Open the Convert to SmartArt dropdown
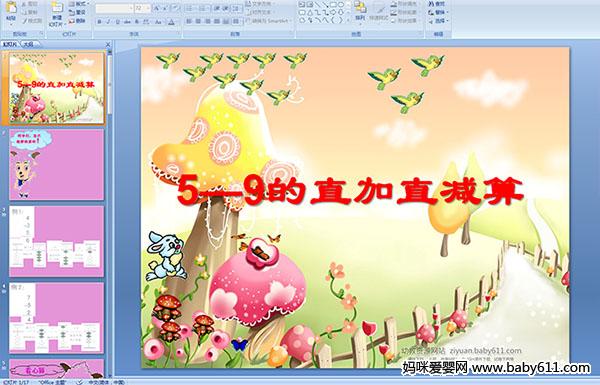Image resolution: width=600 pixels, height=385 pixels. [x=269, y=21]
